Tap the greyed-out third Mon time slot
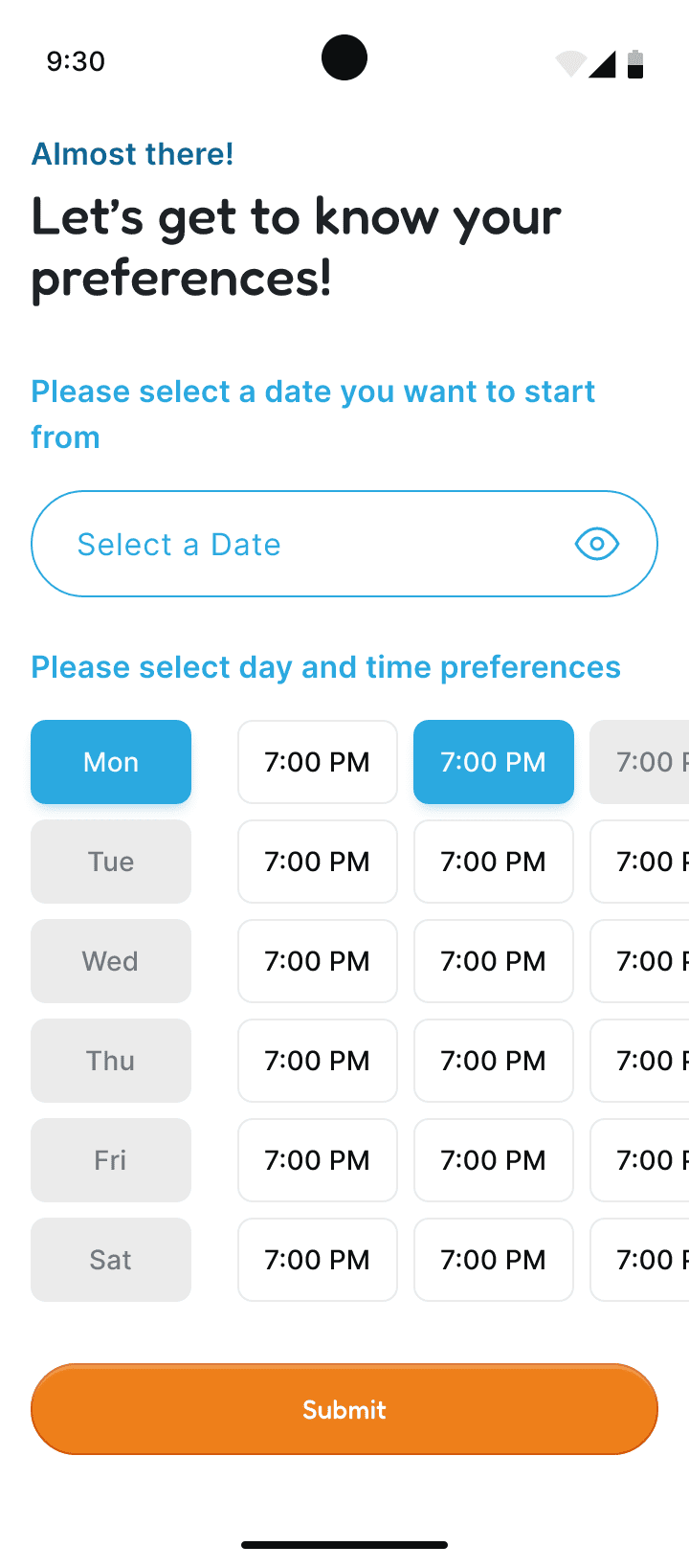The width and height of the screenshot is (689, 1568). [641, 762]
